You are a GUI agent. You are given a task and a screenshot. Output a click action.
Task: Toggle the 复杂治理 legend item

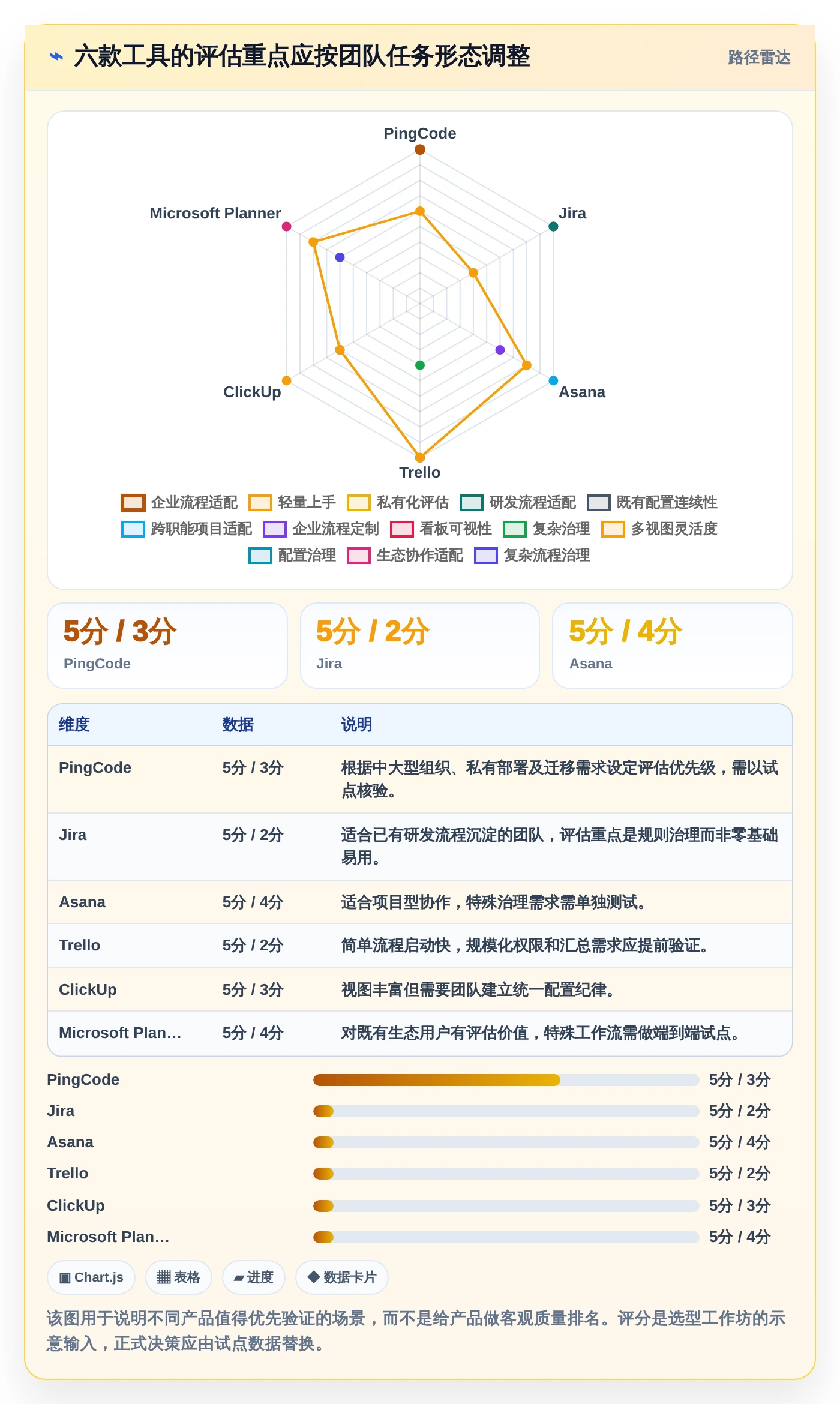547,529
